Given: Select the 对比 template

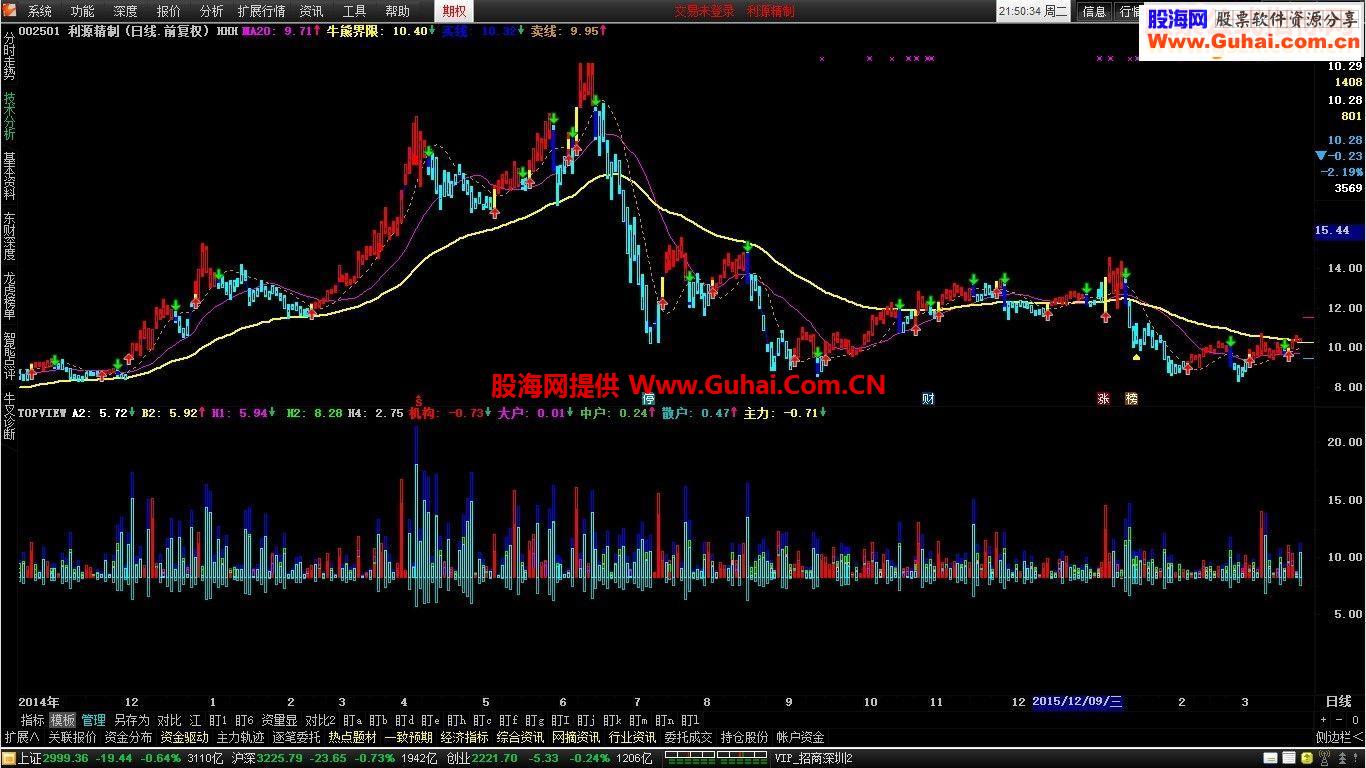Looking at the screenshot, I should coord(169,720).
